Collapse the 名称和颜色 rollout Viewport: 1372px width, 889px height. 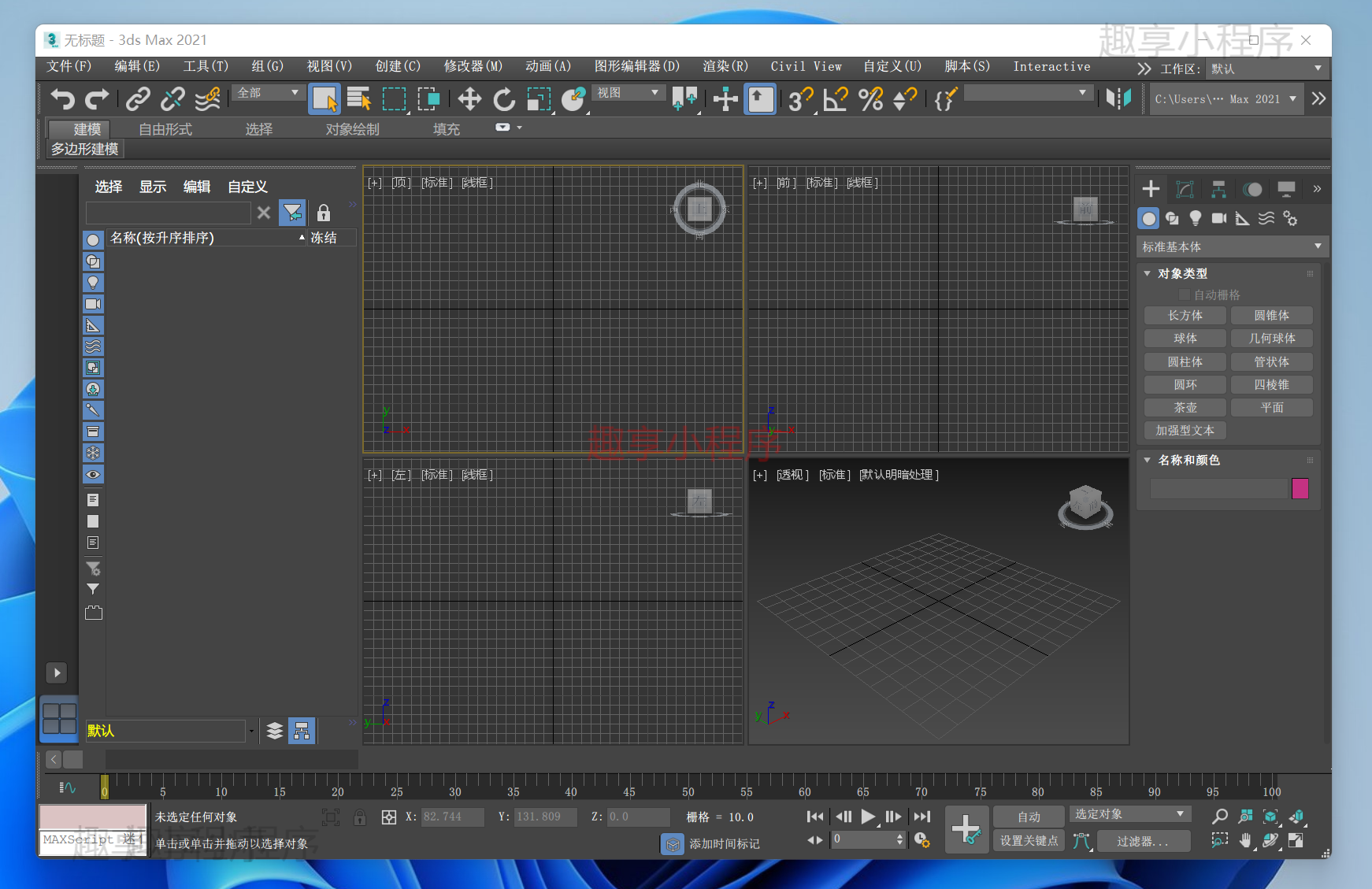click(x=1147, y=460)
